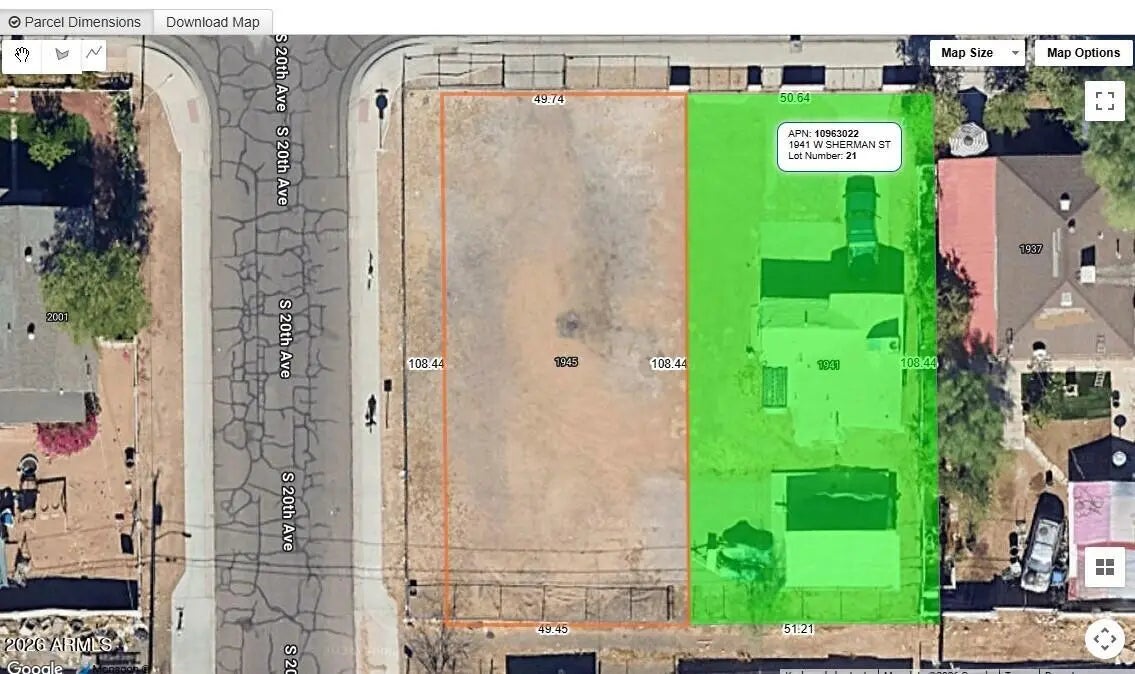Image resolution: width=1135 pixels, height=674 pixels.
Task: Click the 49.74 dimension label
Action: click(549, 99)
